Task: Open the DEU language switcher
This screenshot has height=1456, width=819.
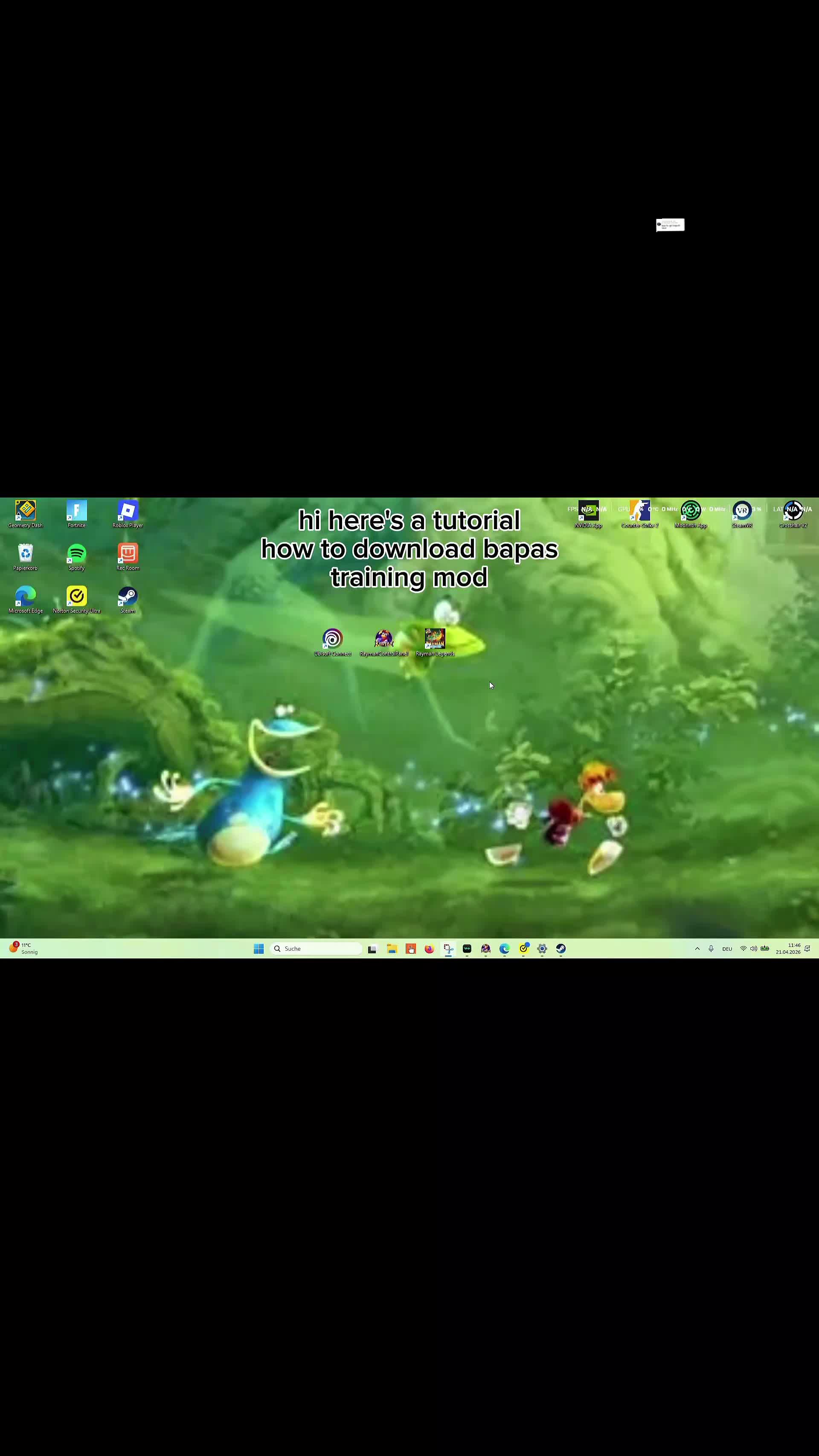Action: (x=727, y=949)
